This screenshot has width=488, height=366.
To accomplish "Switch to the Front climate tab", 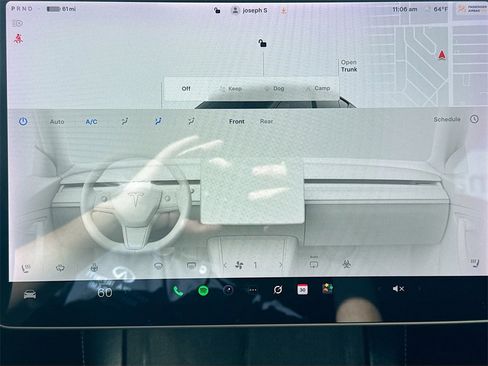I will click(x=237, y=122).
